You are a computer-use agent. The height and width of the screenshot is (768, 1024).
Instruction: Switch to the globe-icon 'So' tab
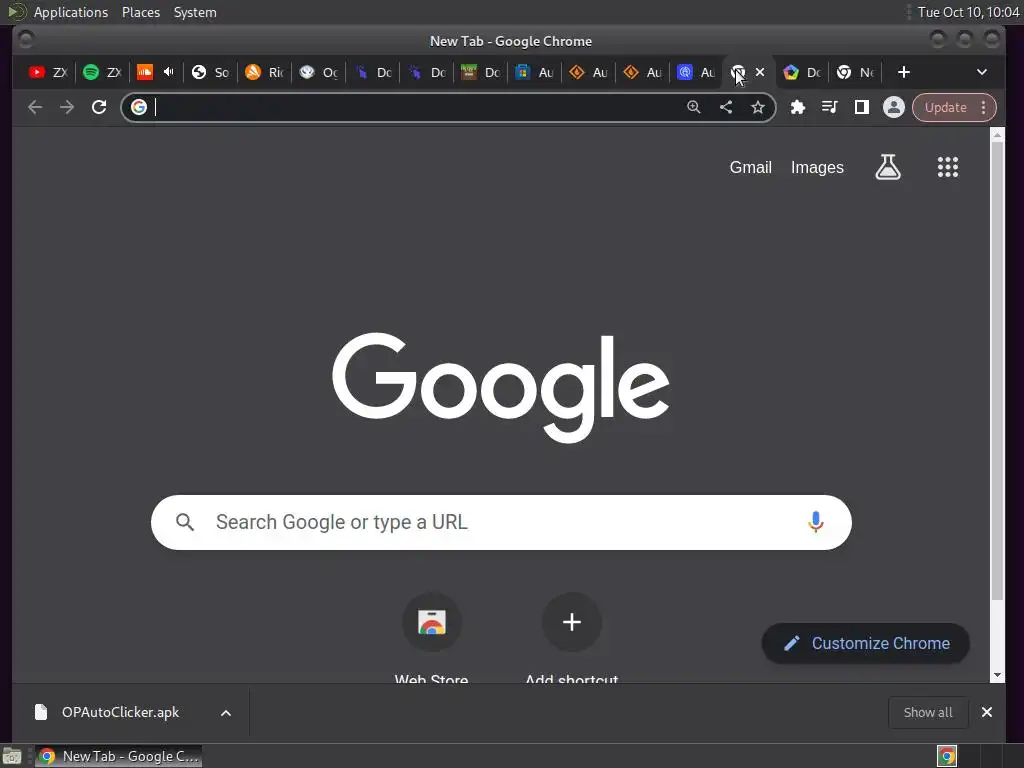(210, 72)
